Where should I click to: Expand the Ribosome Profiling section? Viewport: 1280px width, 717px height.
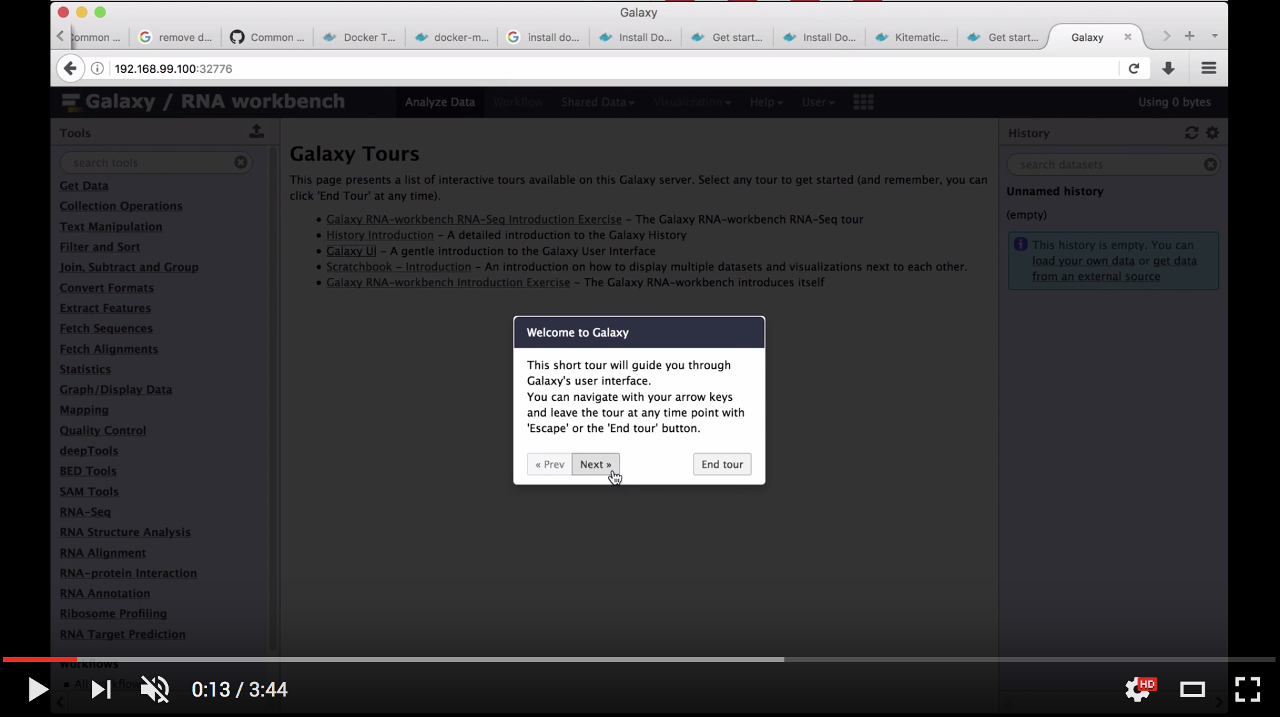113,613
